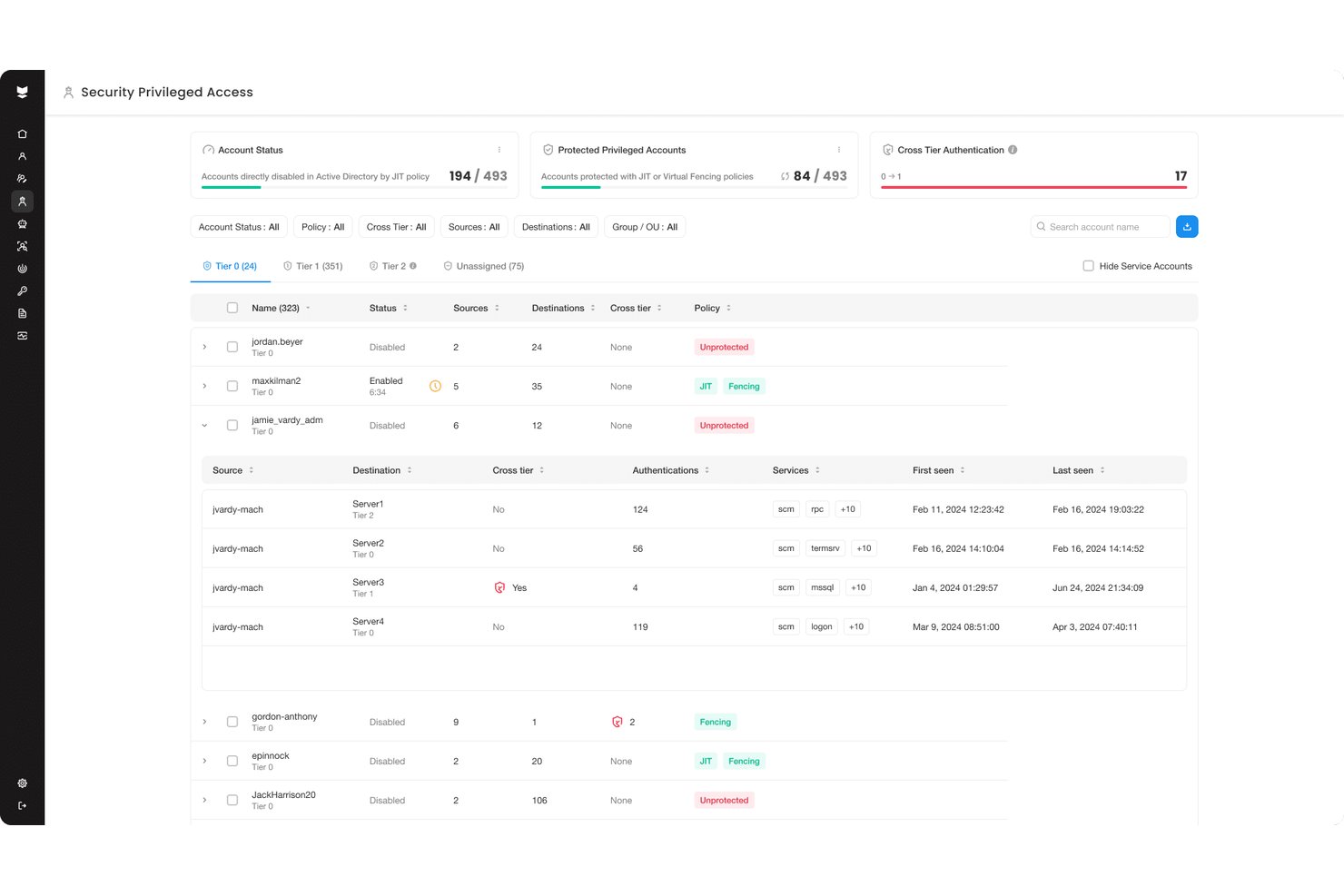The width and height of the screenshot is (1344, 896).
Task: Click the Protected Privileged Accounts progress bar
Action: click(x=694, y=187)
